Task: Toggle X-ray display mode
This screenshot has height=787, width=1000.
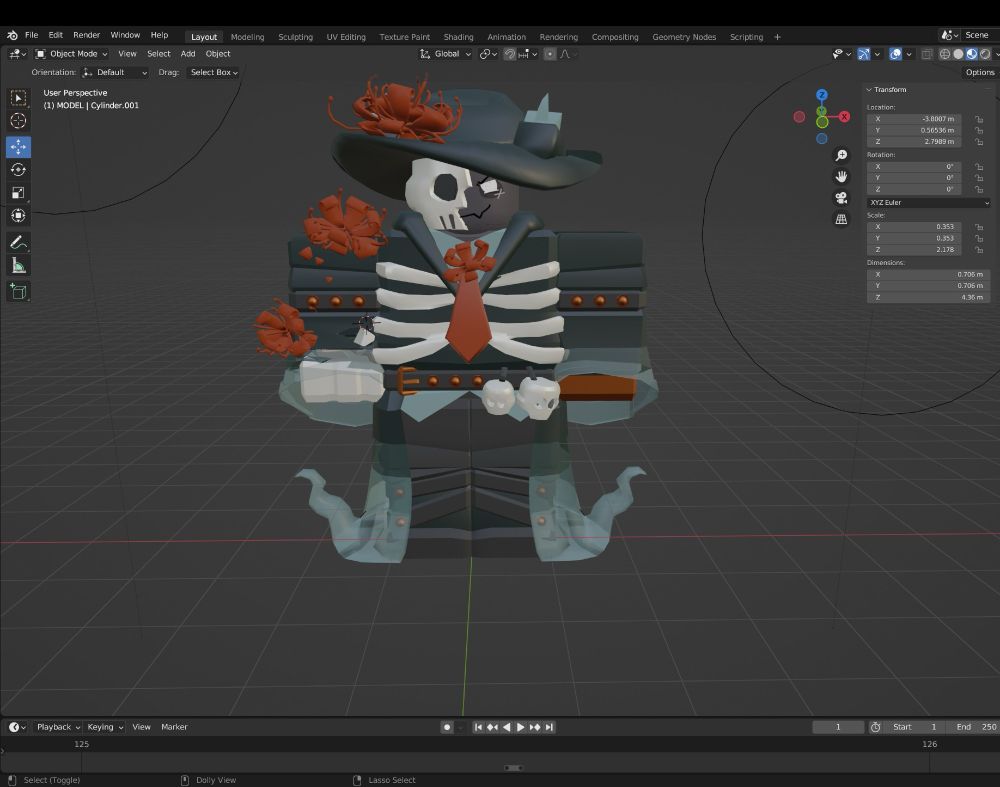Action: coord(927,54)
